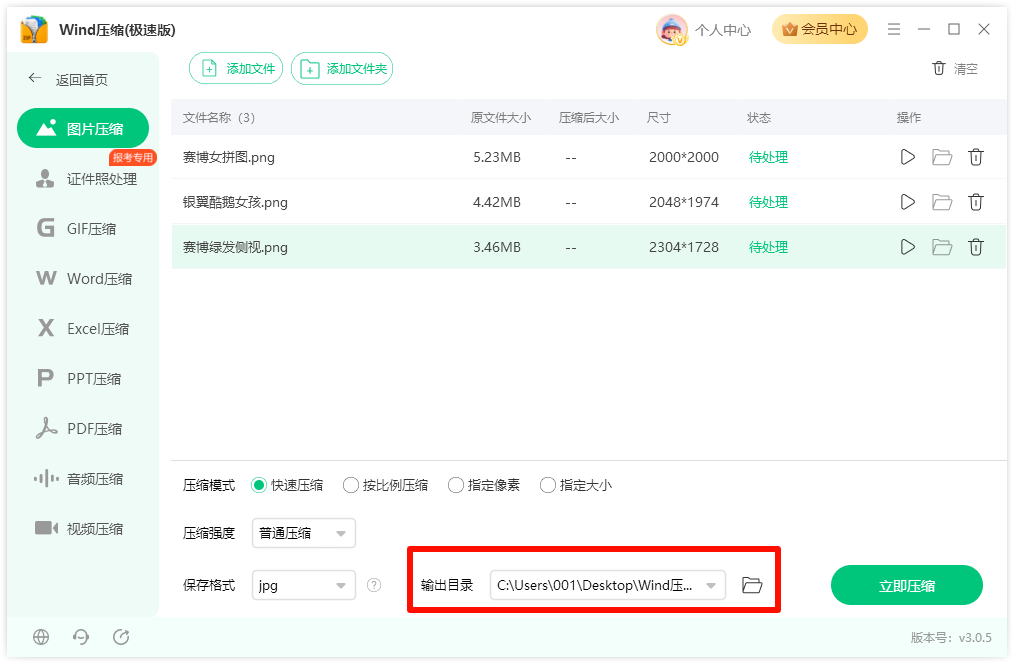Click the 2048*1974 dimension value
The image size is (1014, 664).
pyautogui.click(x=684, y=202)
